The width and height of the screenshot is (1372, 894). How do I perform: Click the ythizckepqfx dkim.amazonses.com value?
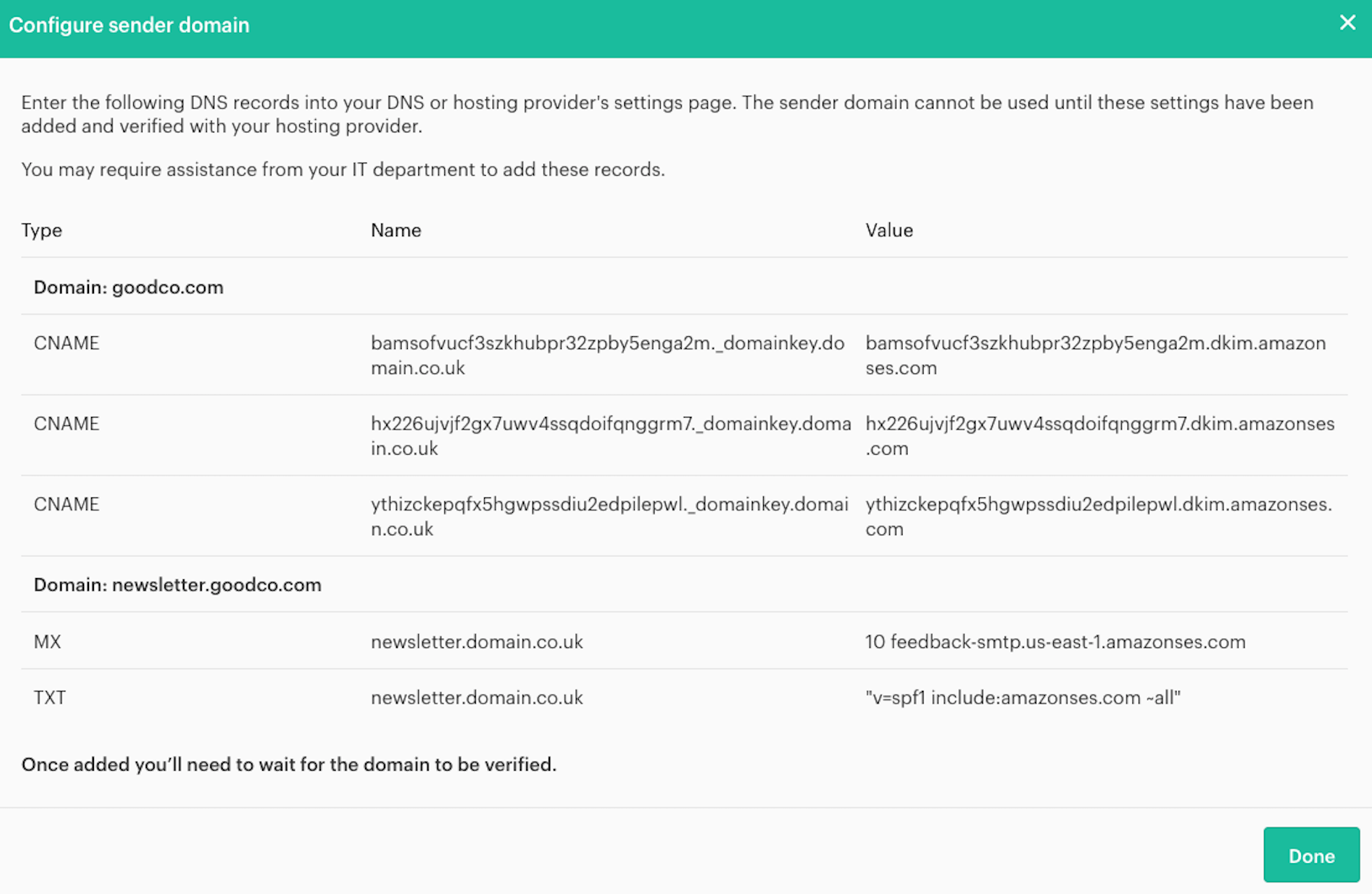[x=1097, y=516]
